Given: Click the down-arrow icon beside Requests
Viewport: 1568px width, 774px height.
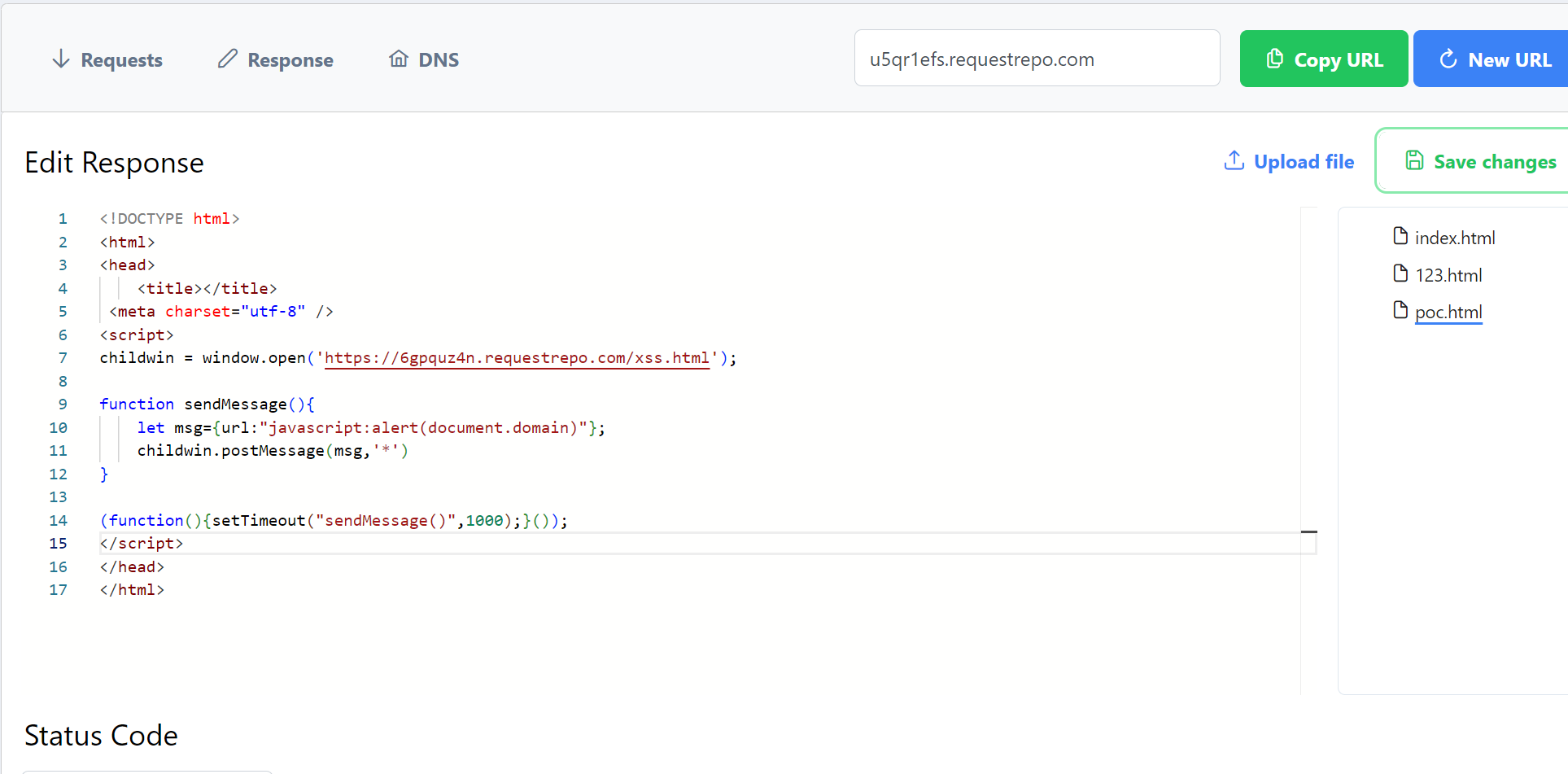Looking at the screenshot, I should tap(61, 59).
